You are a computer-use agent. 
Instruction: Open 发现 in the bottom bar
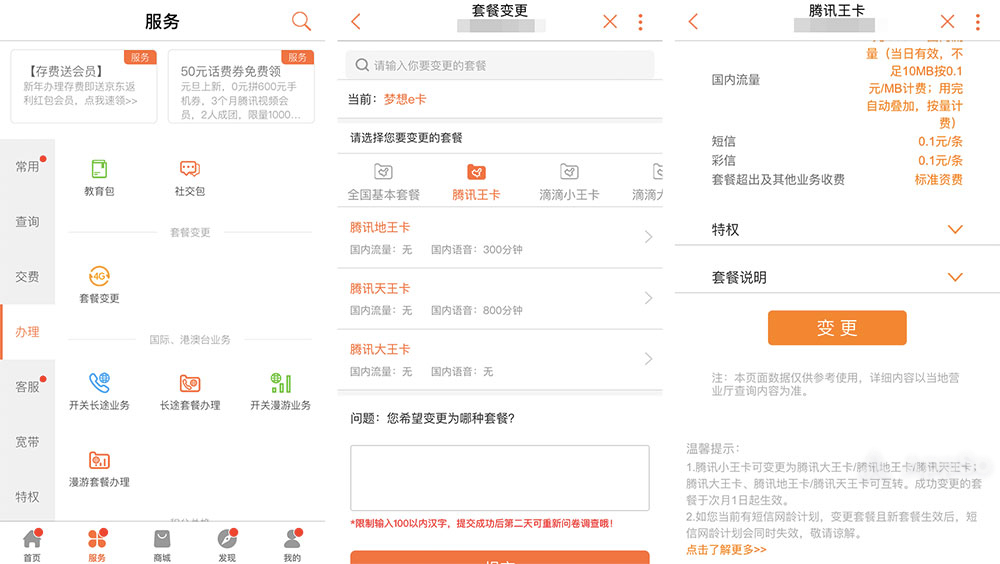click(x=227, y=544)
